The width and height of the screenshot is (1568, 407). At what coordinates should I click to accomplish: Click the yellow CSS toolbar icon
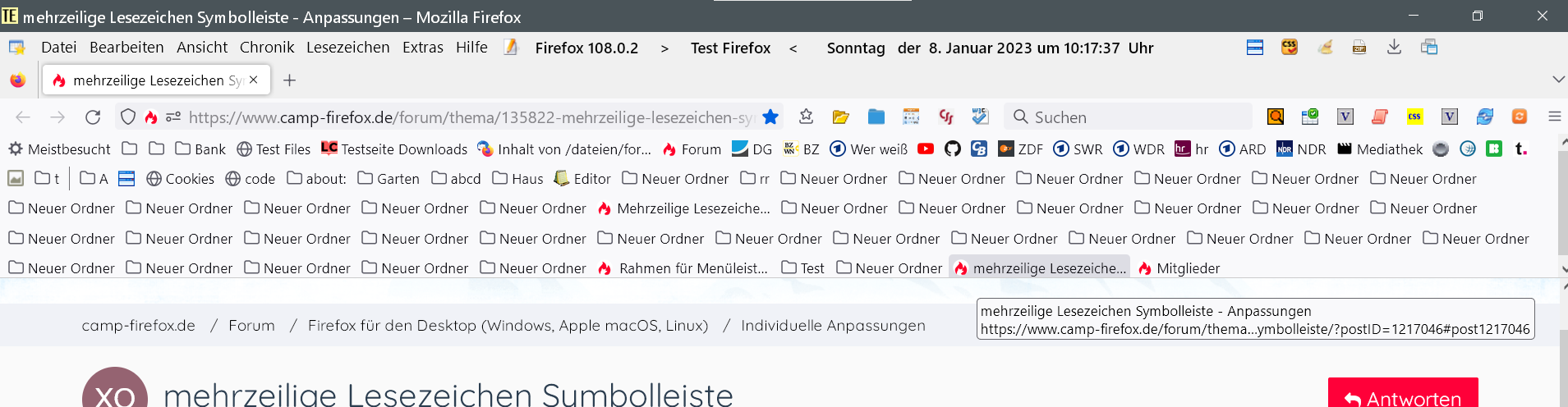[1414, 117]
